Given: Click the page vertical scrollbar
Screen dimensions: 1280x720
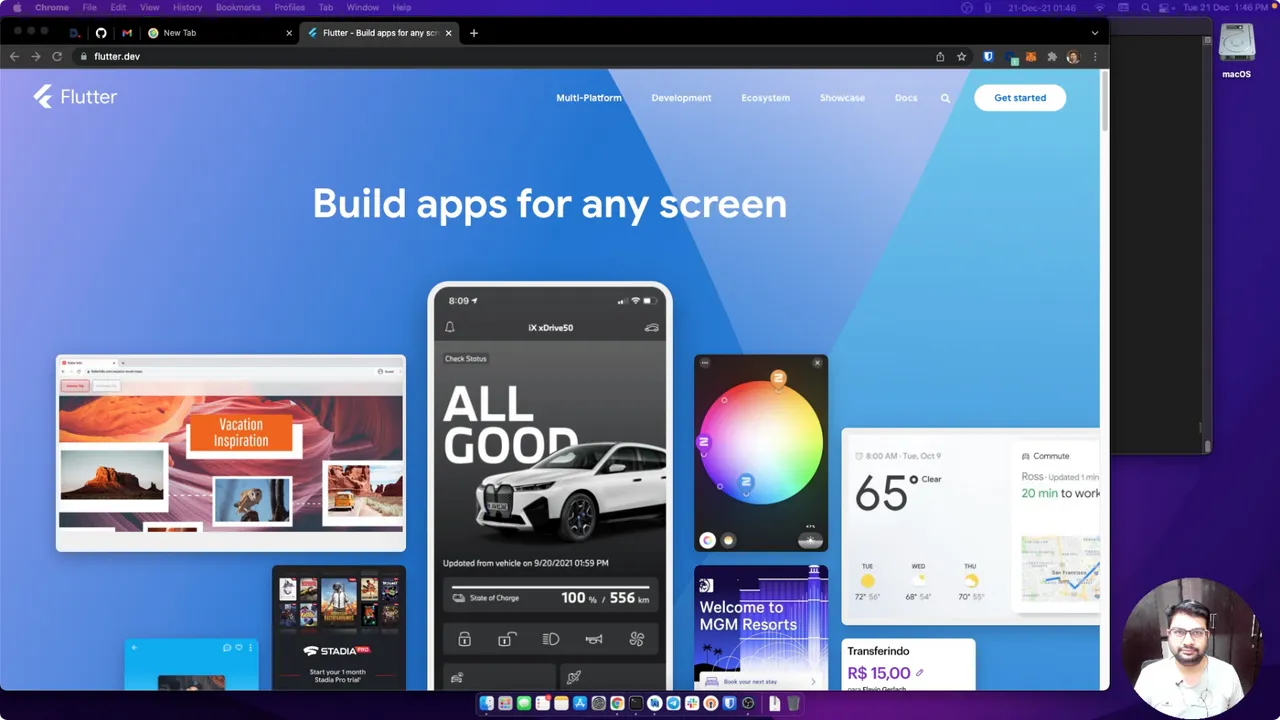Looking at the screenshot, I should (x=1104, y=100).
